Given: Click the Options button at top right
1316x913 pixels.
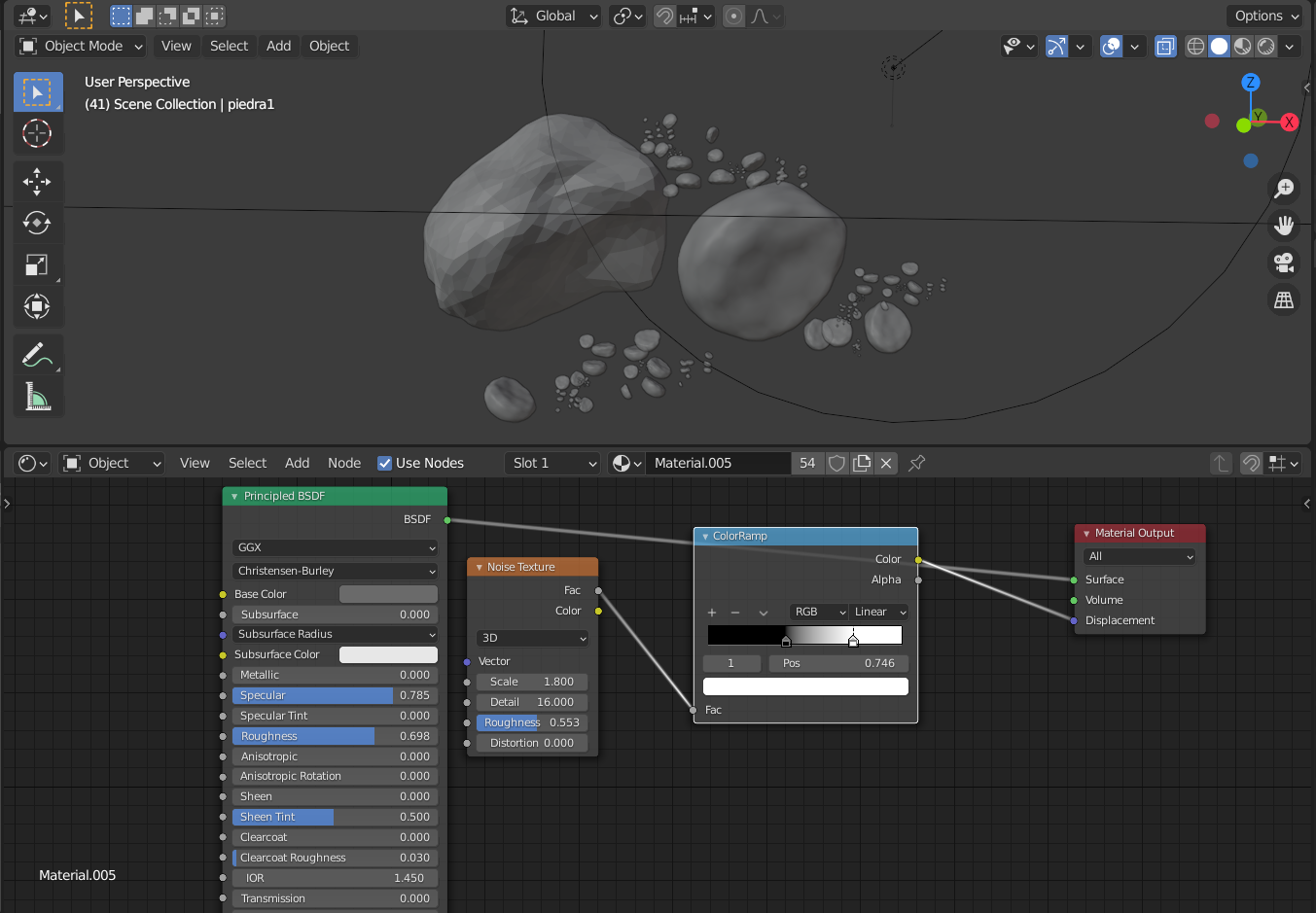Looking at the screenshot, I should point(1263,16).
